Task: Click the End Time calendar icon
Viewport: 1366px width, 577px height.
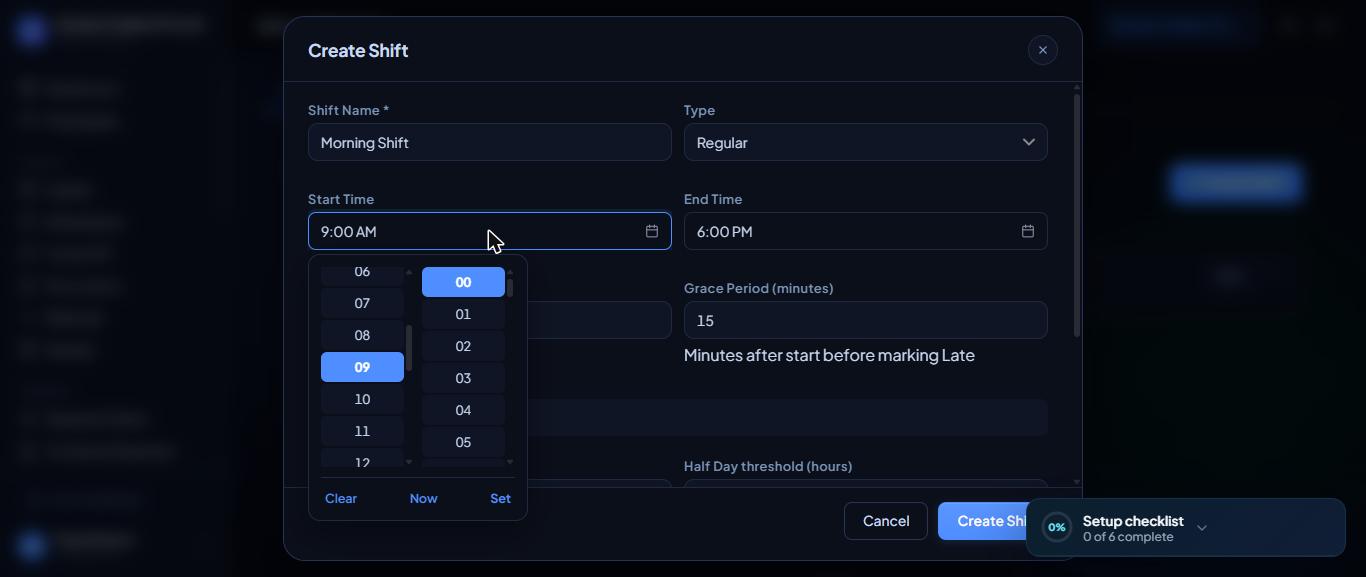Action: pyautogui.click(x=1027, y=231)
